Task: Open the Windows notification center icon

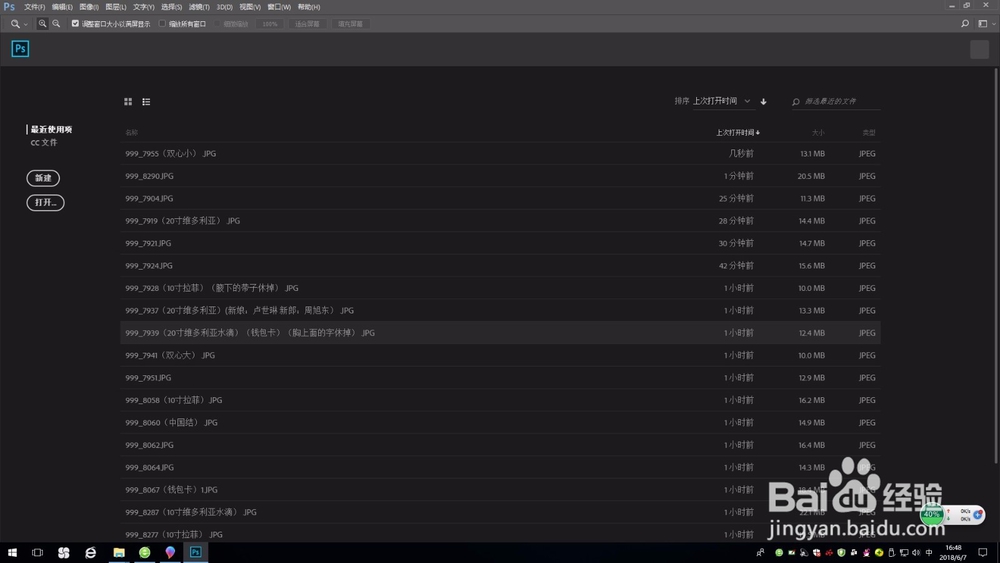Action: point(983,553)
